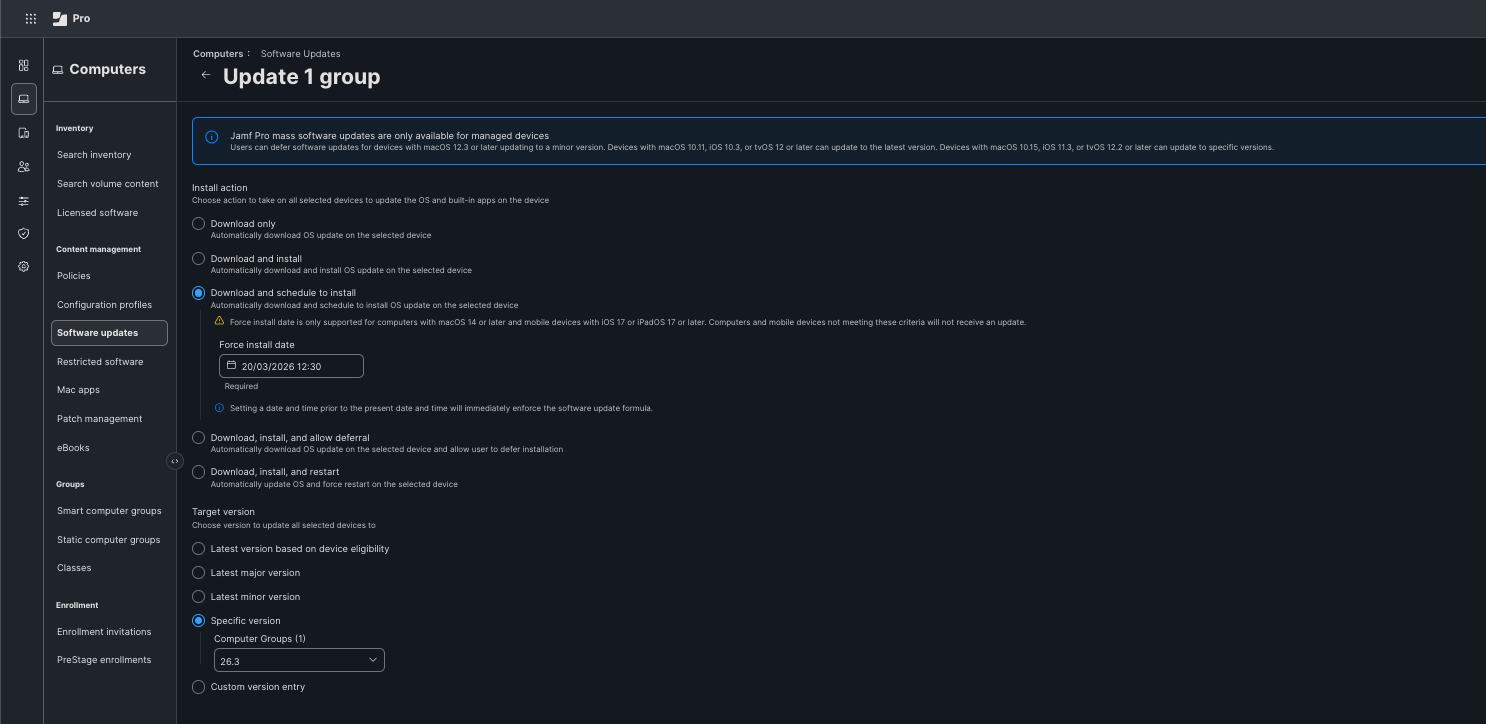Open the Settings sliders icon in sidebar
Screen dimensions: 1486x724
pyautogui.click(x=23, y=201)
